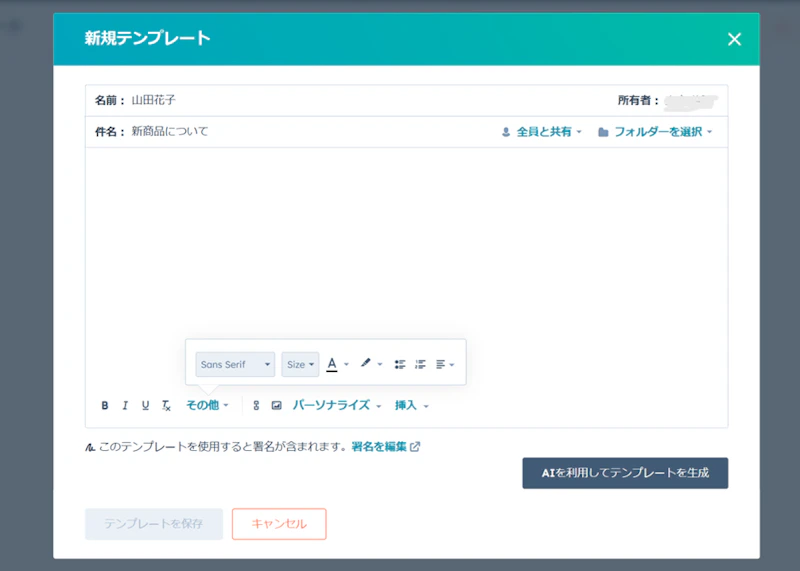Open font Size dropdown
Viewport: 800px width, 571px height.
pyautogui.click(x=301, y=364)
